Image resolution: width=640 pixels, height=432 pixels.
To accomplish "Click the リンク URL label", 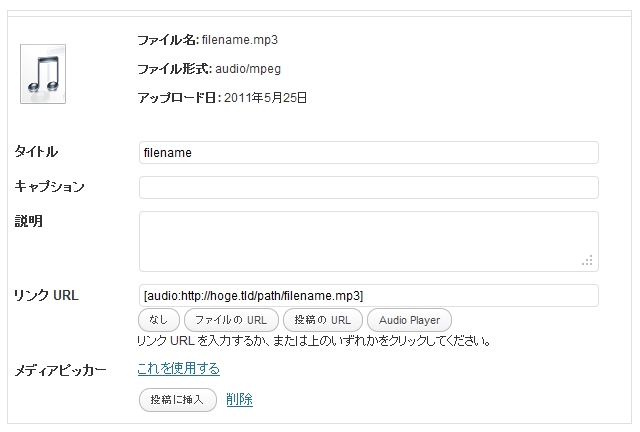I will (x=46, y=295).
